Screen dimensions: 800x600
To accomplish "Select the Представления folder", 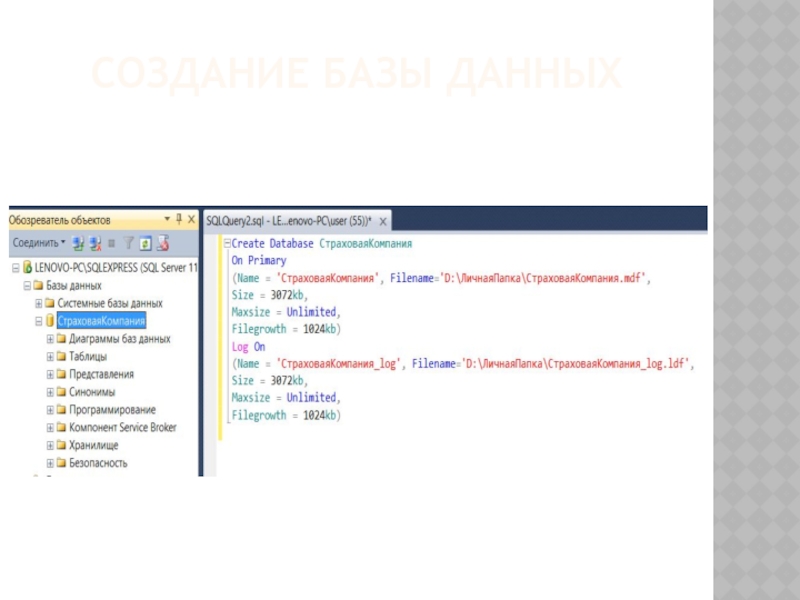I will pyautogui.click(x=101, y=374).
